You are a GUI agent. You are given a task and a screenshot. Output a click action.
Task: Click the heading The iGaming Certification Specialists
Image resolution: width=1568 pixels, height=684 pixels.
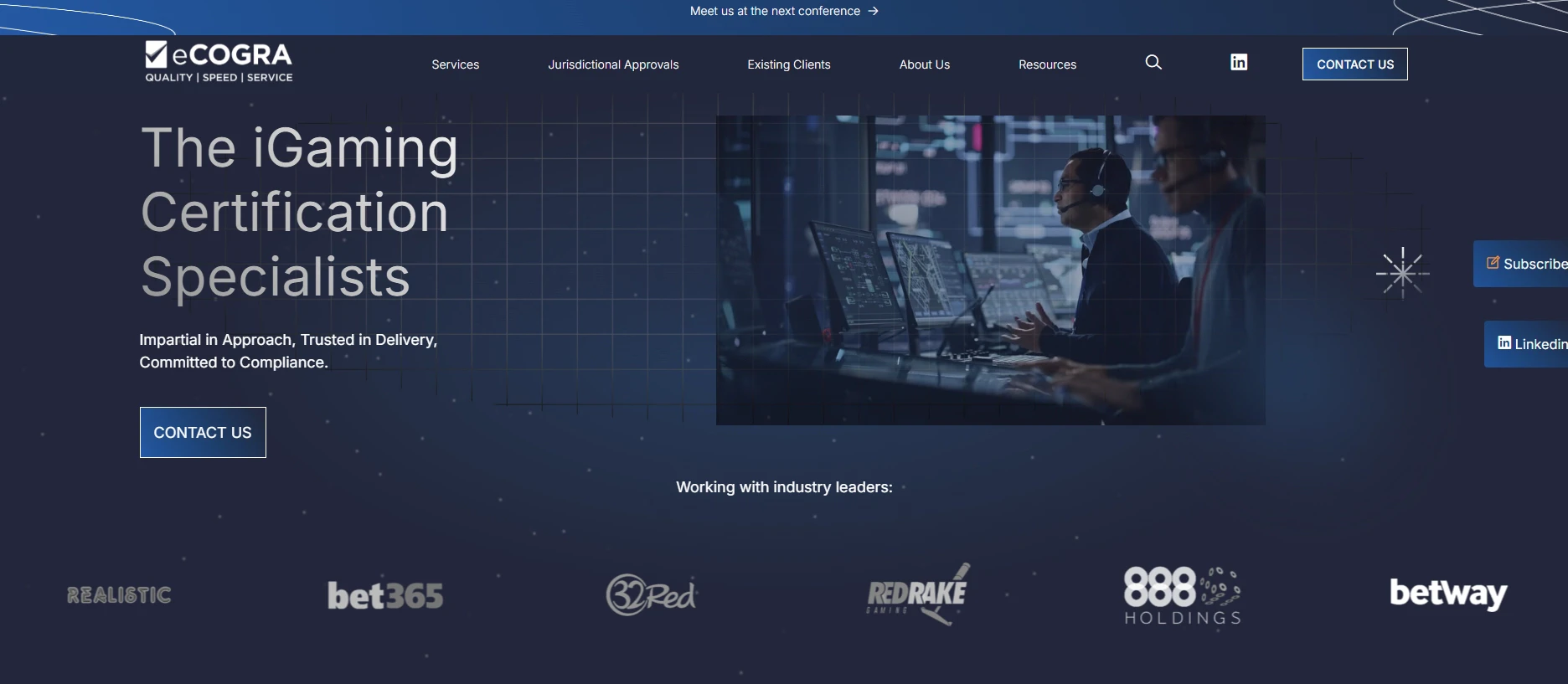pos(300,212)
